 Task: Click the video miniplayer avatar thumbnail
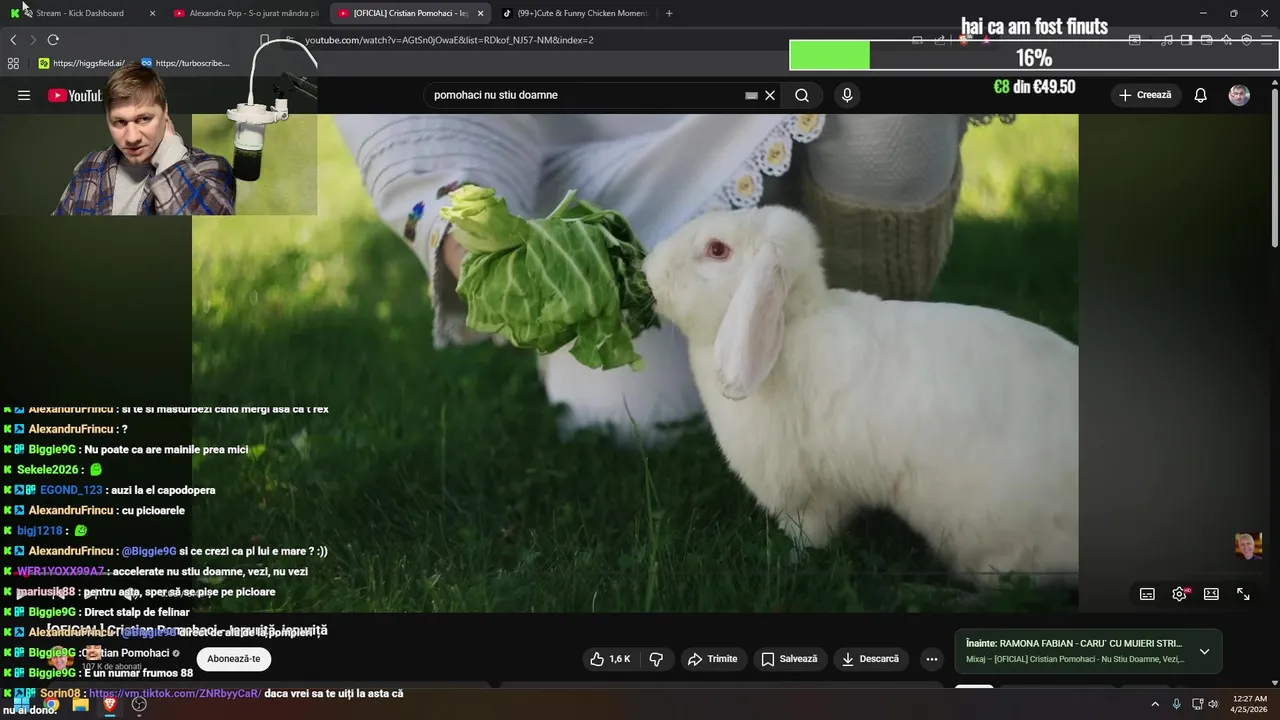pos(1248,546)
